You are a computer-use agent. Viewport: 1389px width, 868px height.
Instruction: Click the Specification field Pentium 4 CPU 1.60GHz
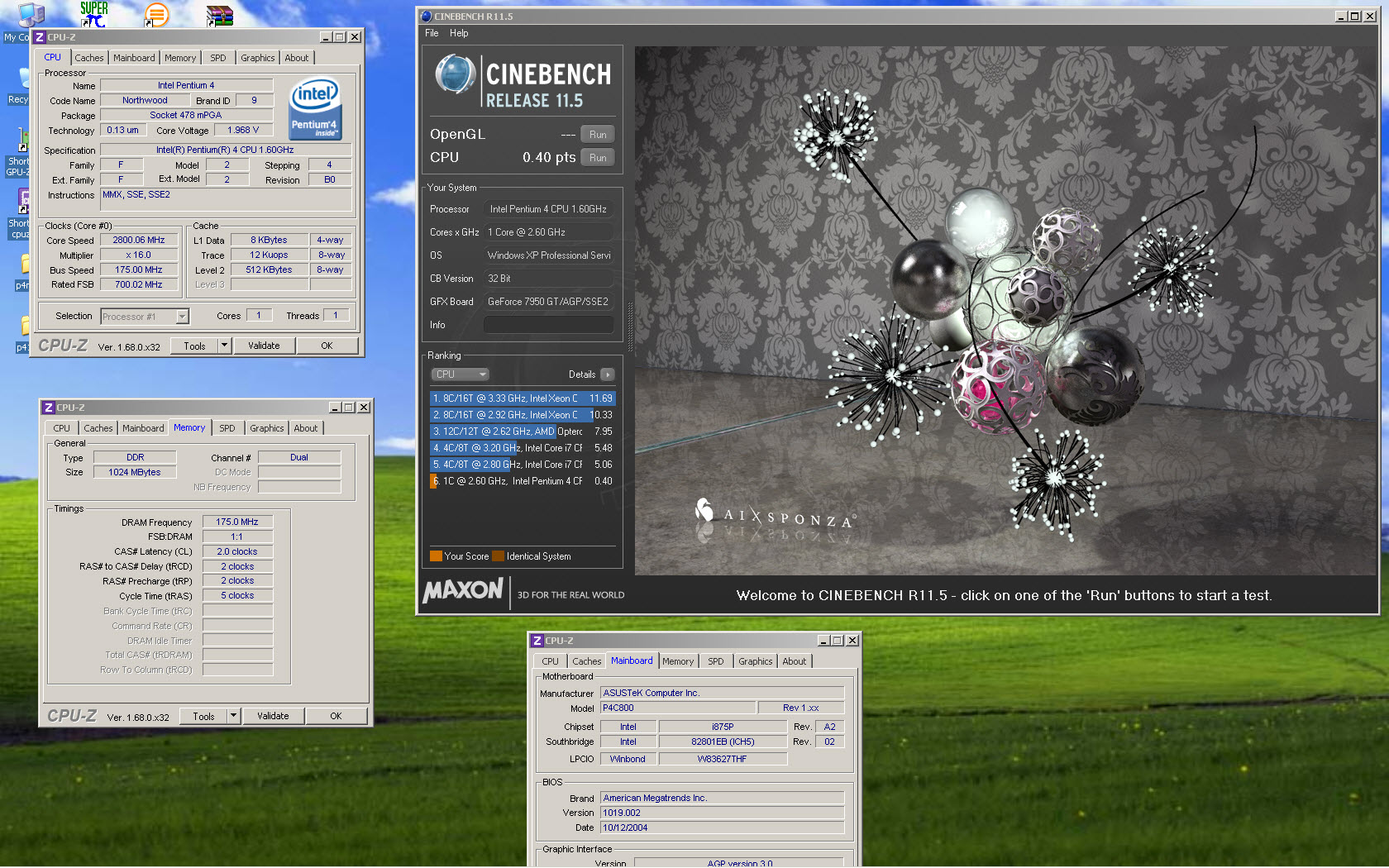coord(226,150)
